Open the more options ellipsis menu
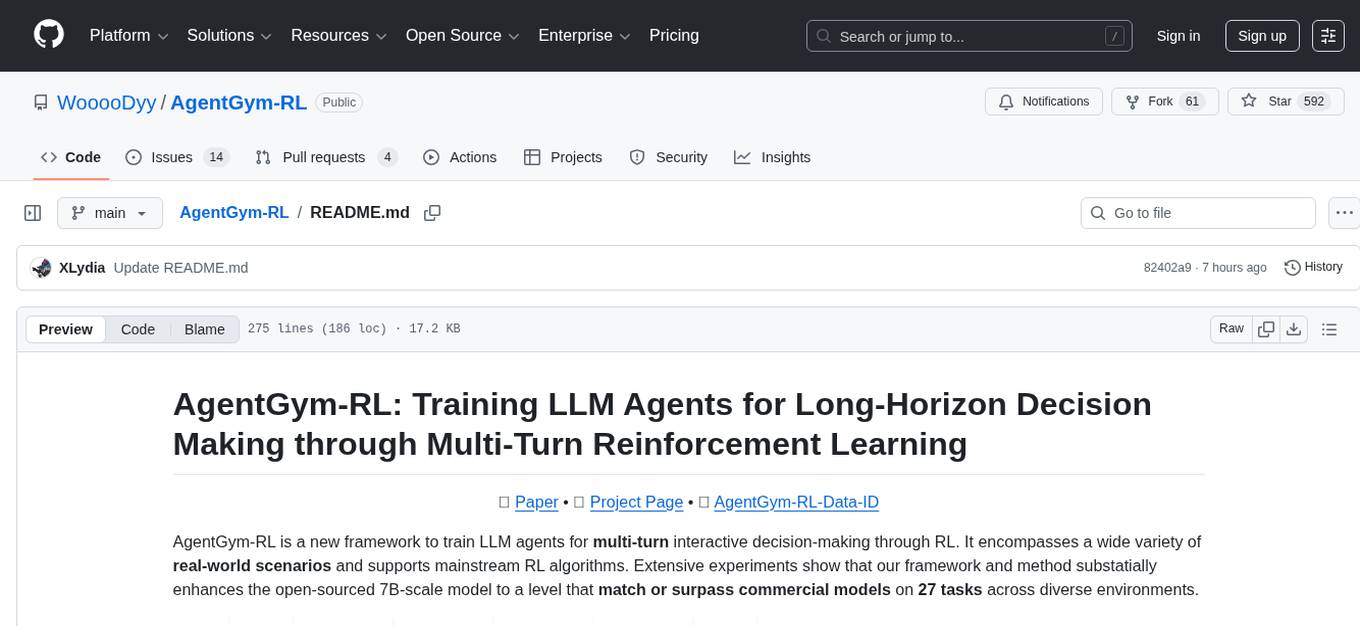Image resolution: width=1360 pixels, height=626 pixels. pos(1344,213)
